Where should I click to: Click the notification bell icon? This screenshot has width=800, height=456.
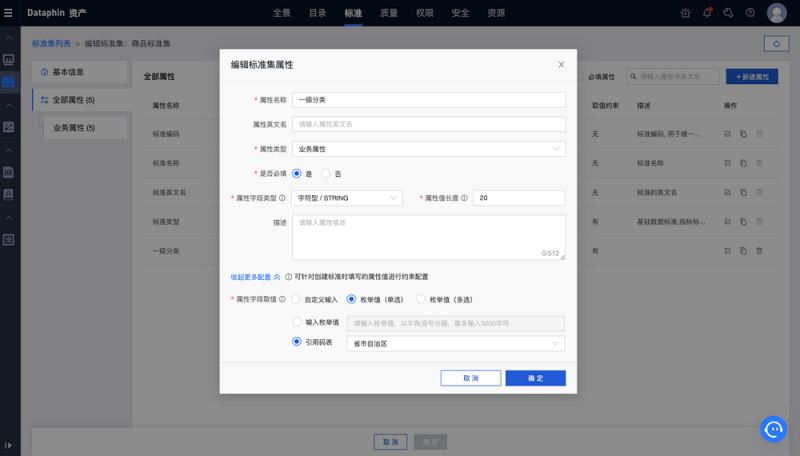tap(707, 13)
